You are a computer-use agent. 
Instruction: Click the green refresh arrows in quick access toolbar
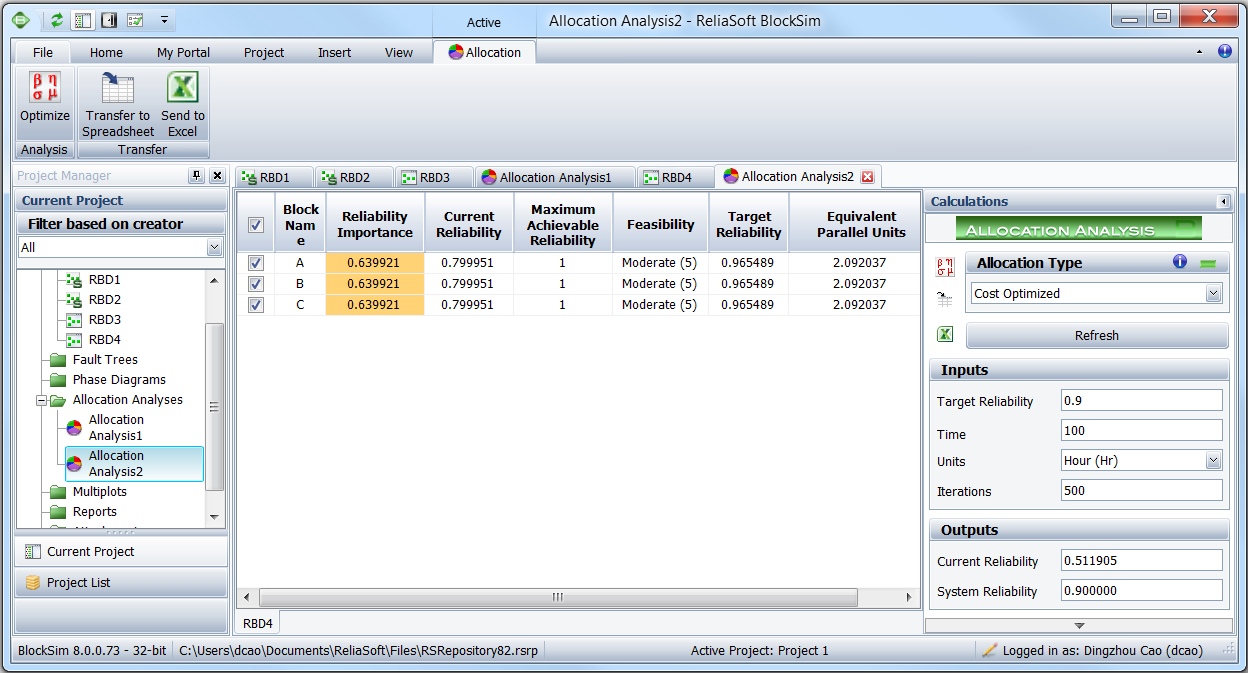57,20
